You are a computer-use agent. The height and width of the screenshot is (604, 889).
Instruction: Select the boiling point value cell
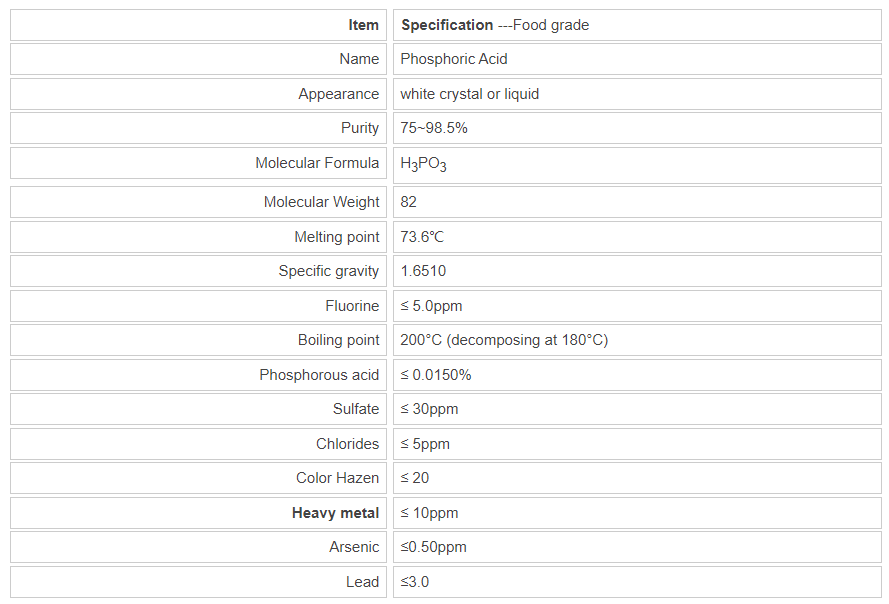tap(504, 340)
